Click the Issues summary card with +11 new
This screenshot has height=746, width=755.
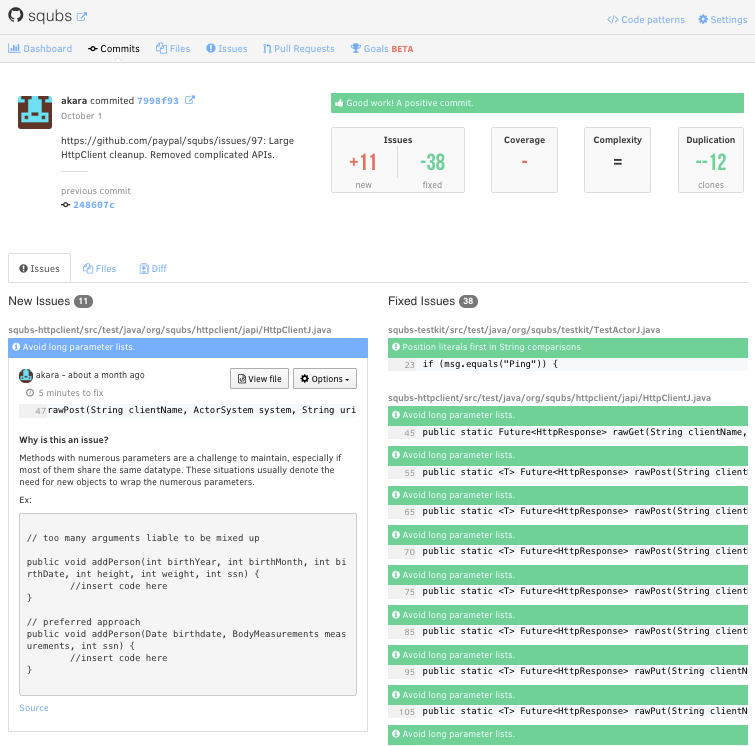(398, 160)
